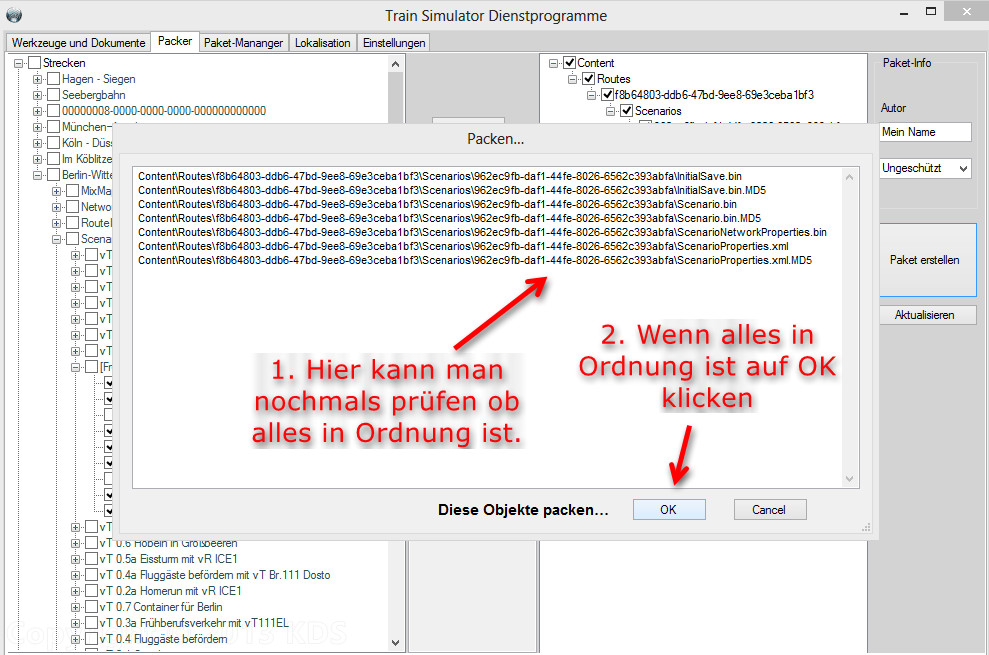This screenshot has height=655, width=989.
Task: Expand the Seebergbahn node
Action: (38, 95)
